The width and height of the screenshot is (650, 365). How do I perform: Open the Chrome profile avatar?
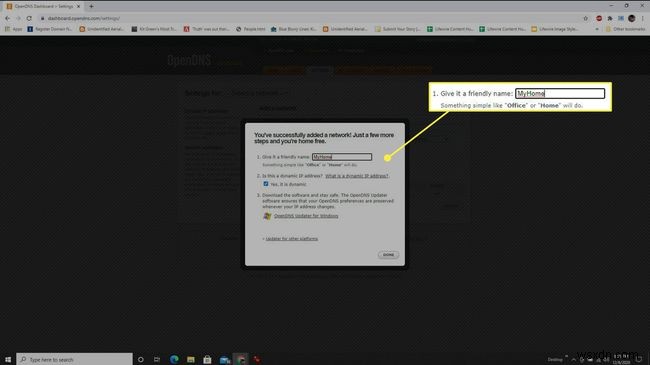(632, 18)
